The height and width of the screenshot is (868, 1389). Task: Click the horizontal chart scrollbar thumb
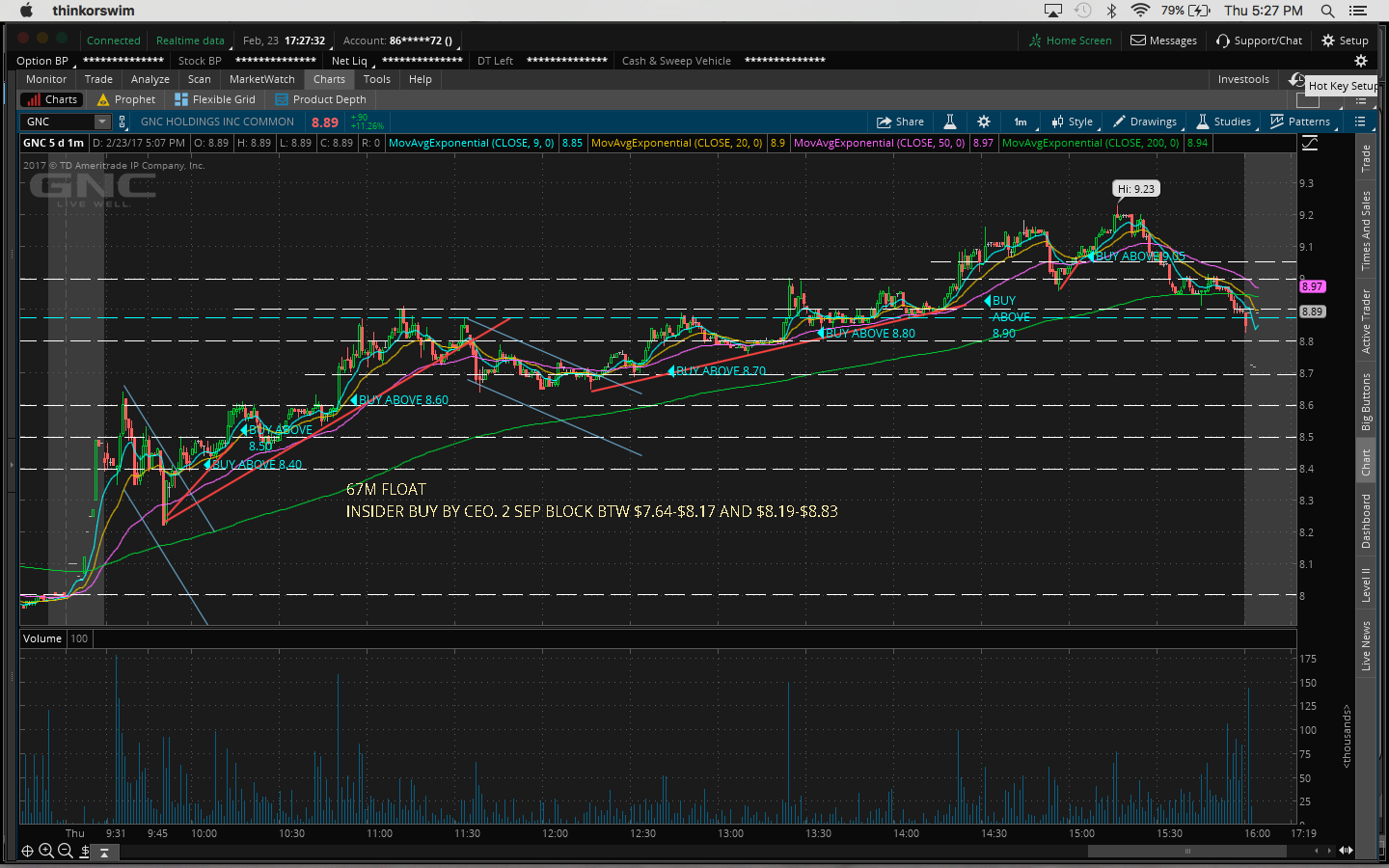pos(1186,851)
